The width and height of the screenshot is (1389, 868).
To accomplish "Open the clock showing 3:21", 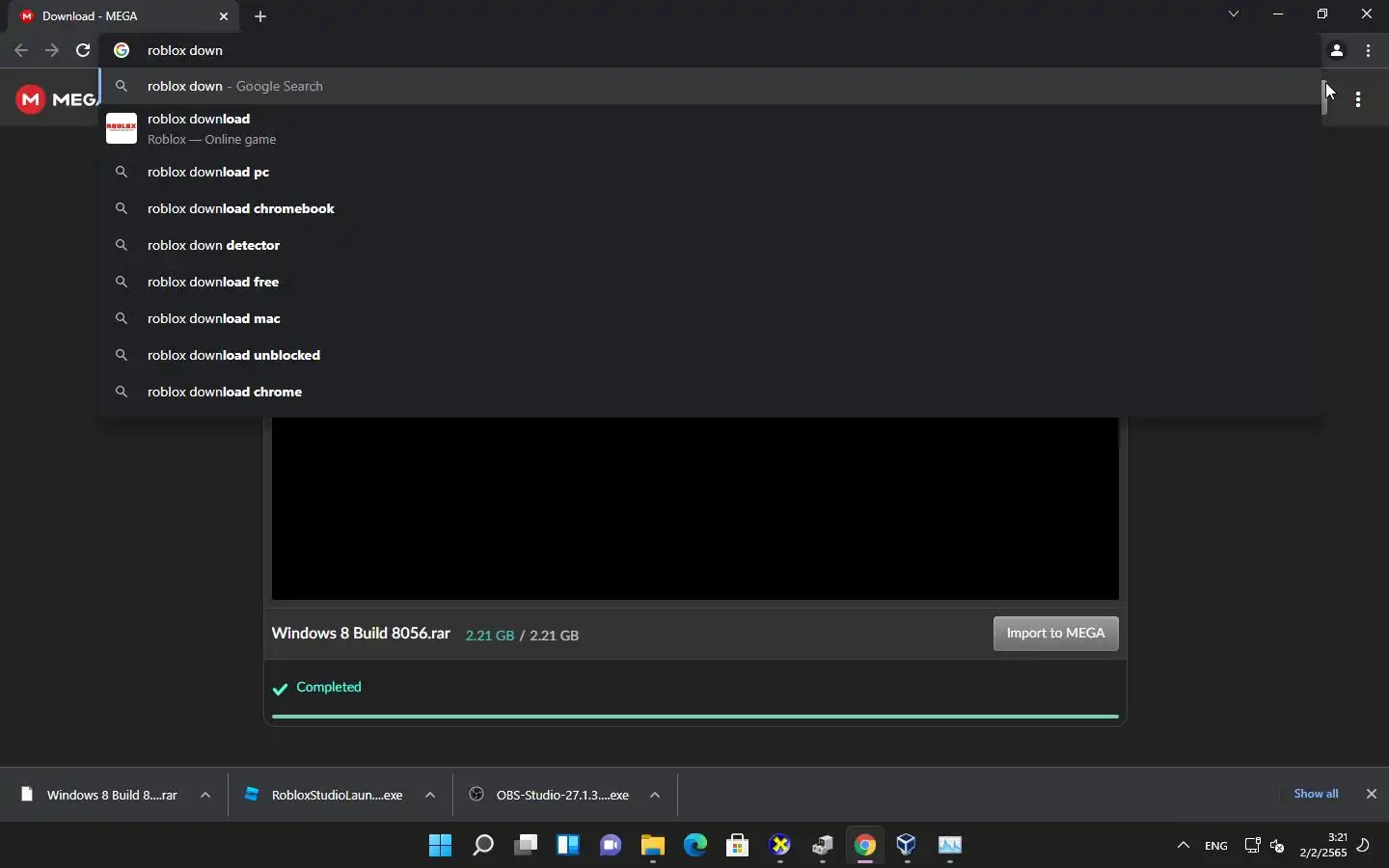I will (1323, 846).
